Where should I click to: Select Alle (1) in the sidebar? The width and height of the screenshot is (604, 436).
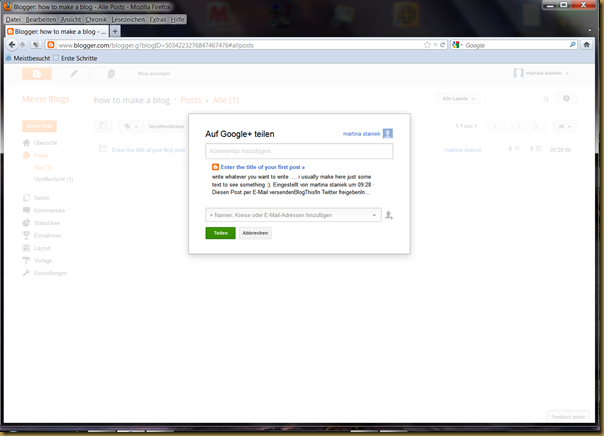click(x=42, y=168)
